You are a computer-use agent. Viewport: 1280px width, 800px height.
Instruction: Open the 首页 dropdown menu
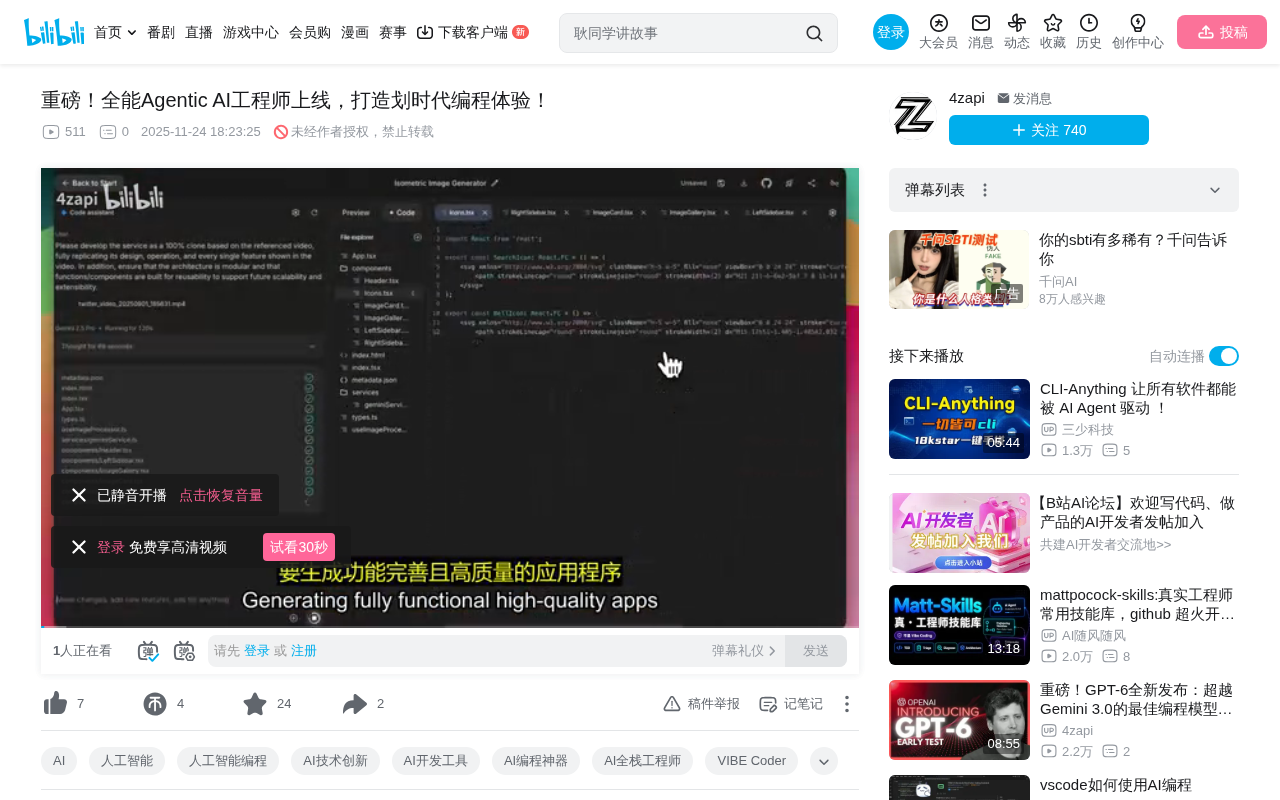tap(115, 32)
